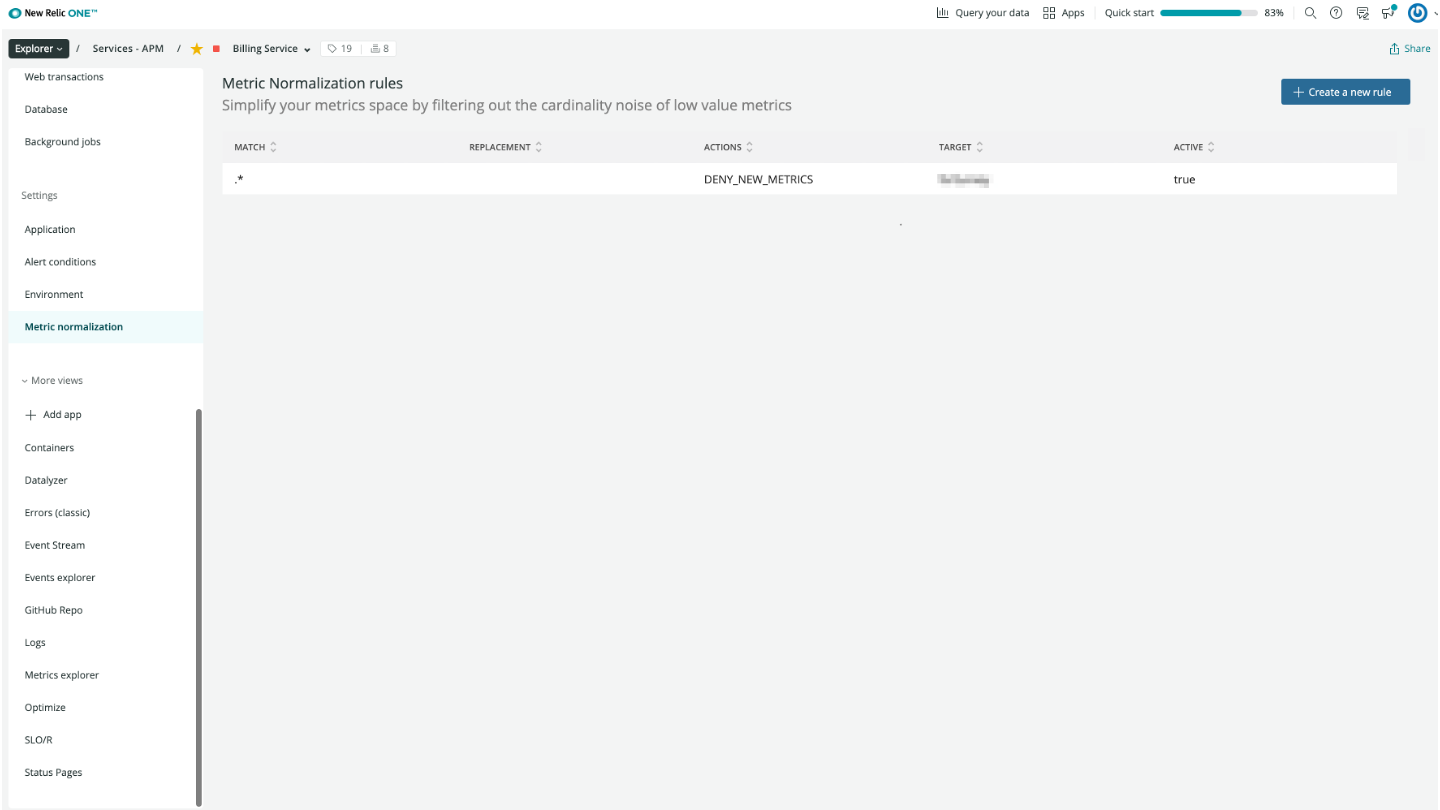
Task: Click the Quick start progress bar
Action: [x=1208, y=14]
